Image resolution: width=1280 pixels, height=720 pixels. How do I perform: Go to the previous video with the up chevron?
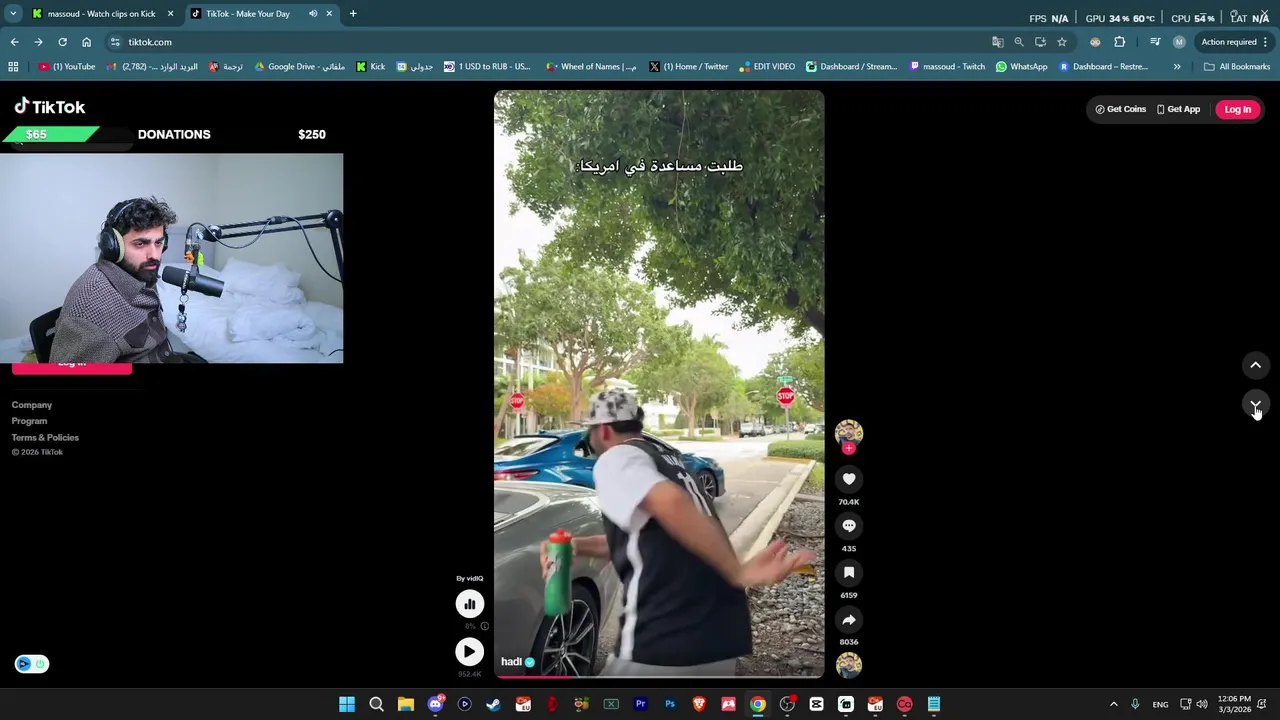1256,365
